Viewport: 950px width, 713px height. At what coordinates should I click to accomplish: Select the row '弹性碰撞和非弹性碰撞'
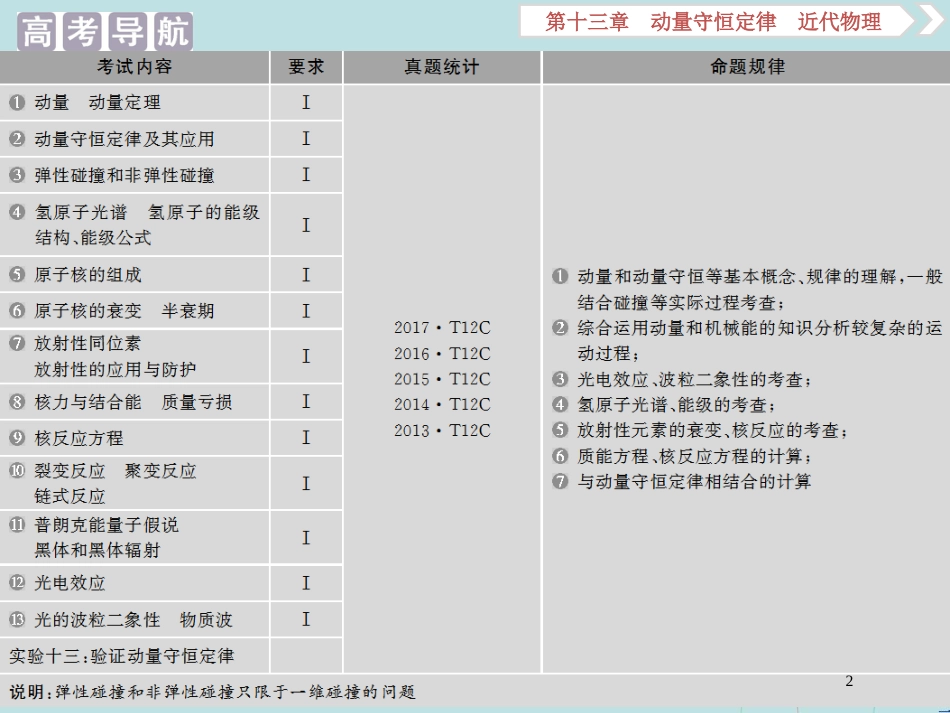[135, 176]
